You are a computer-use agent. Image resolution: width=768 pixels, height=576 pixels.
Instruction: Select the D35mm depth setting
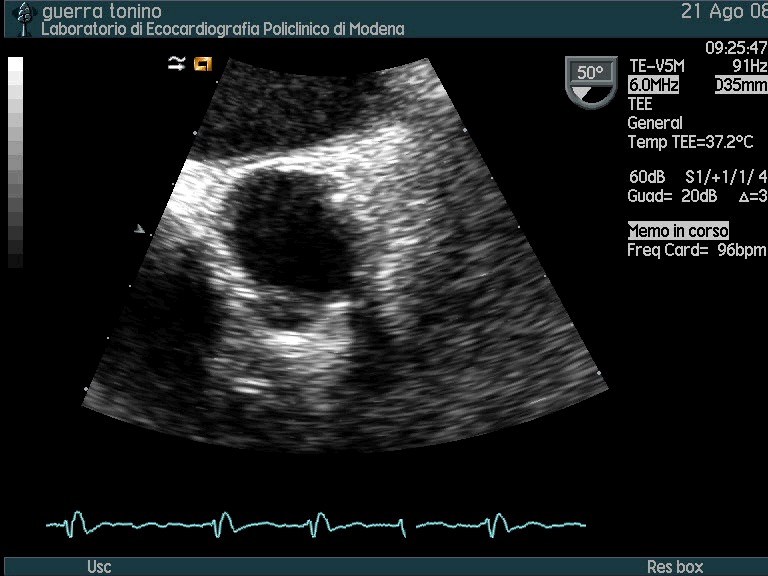(740, 86)
